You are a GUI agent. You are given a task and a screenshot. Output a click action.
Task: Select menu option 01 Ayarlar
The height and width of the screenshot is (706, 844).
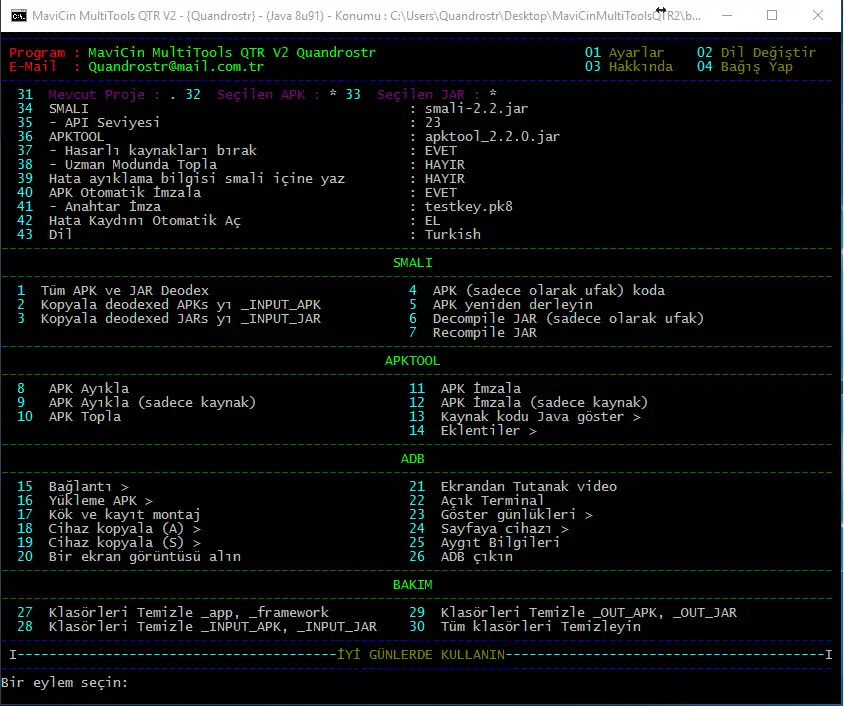(624, 53)
